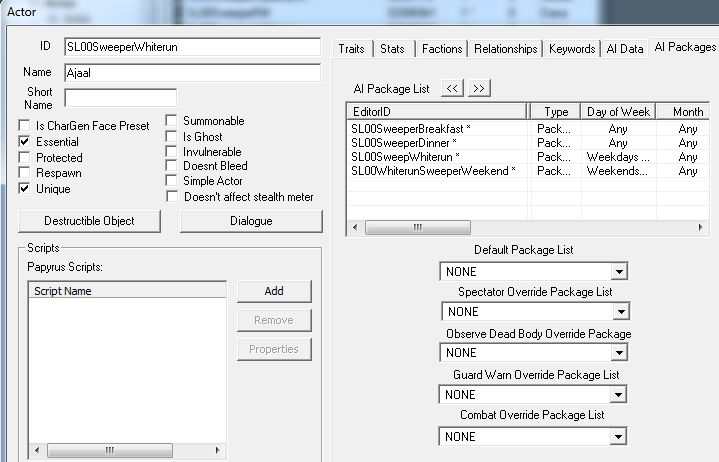Enable the Respawn checkbox
Image resolution: width=719 pixels, height=462 pixels.
(24, 173)
